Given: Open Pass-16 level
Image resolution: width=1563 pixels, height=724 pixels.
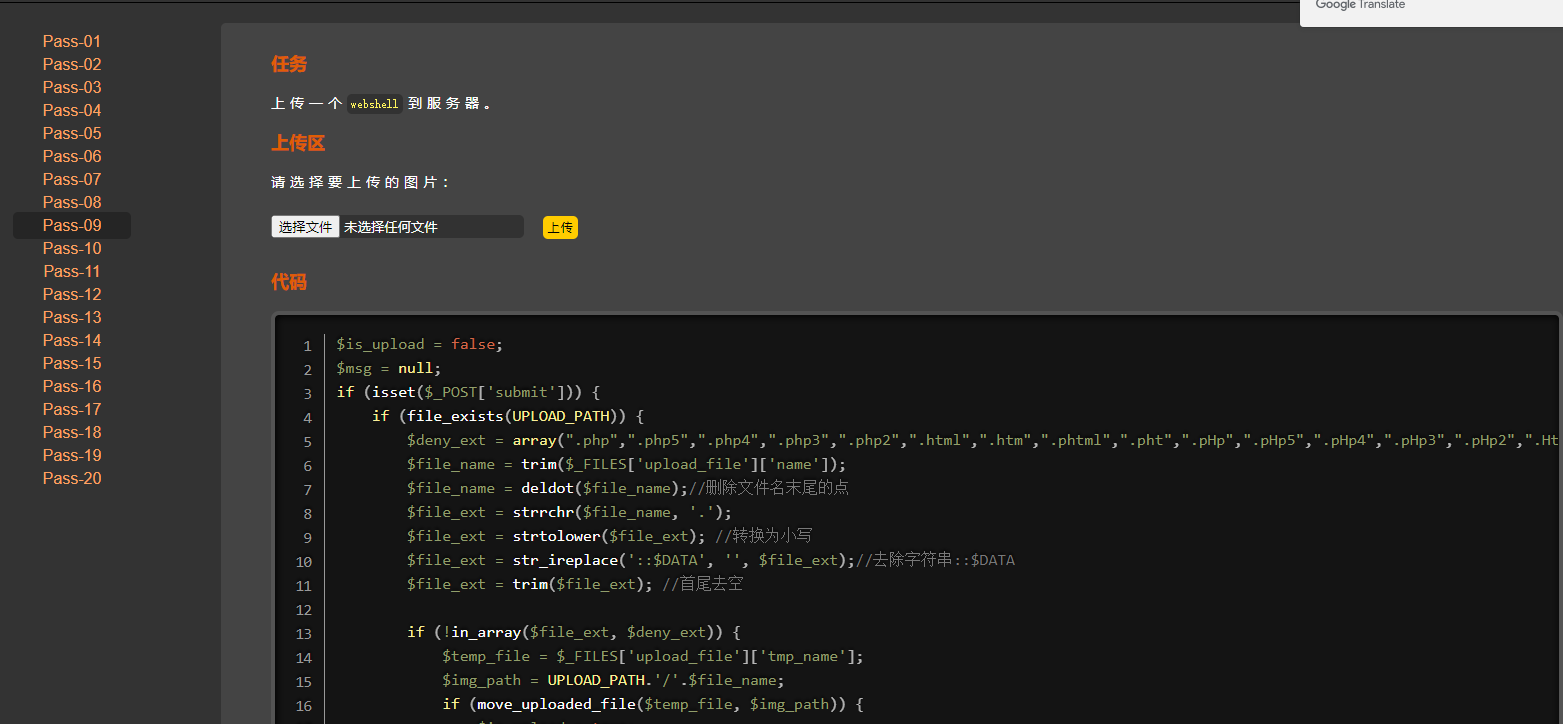Looking at the screenshot, I should 72,386.
